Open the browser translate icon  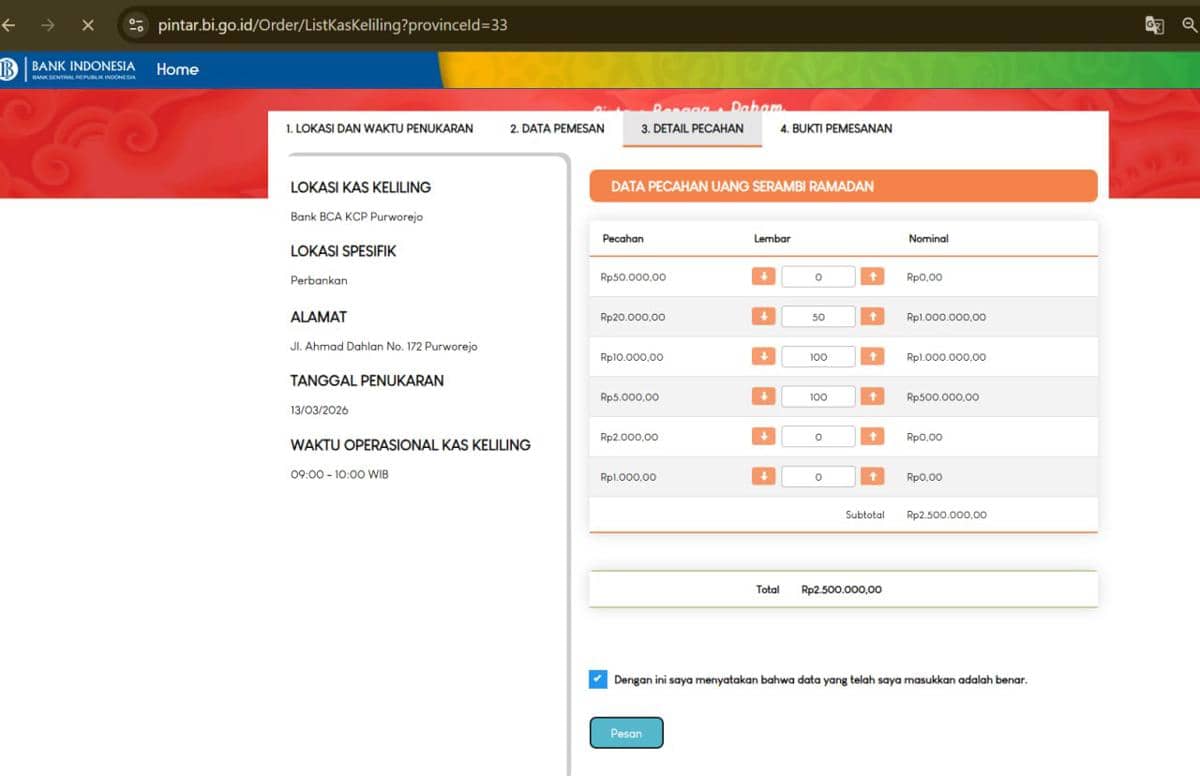click(x=1154, y=25)
